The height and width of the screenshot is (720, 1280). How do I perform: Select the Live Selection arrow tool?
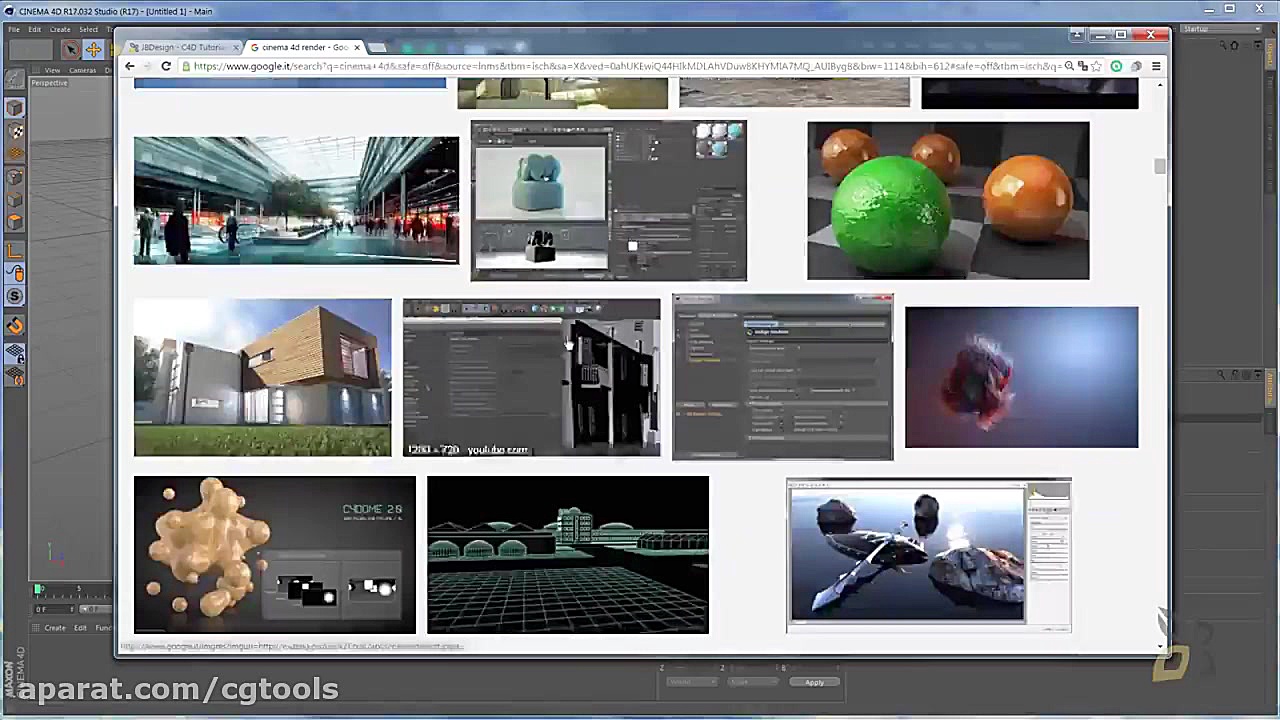coord(71,49)
